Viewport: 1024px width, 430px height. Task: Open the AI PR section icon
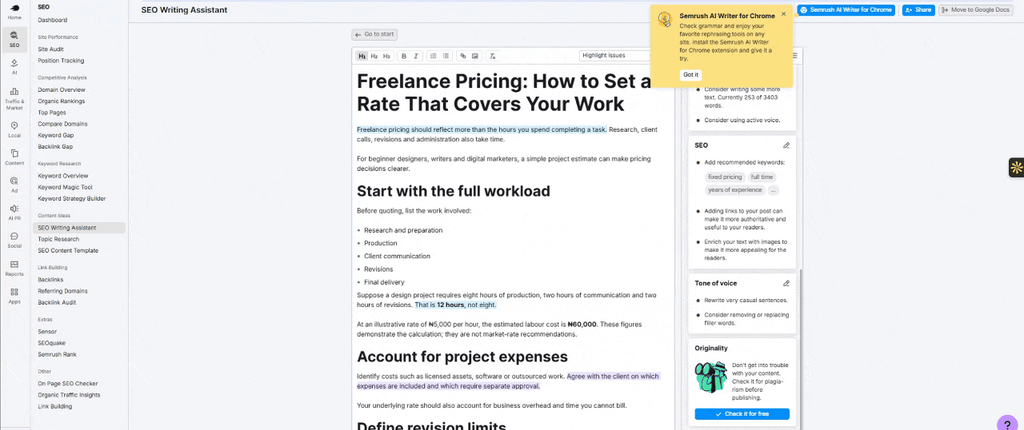14,212
